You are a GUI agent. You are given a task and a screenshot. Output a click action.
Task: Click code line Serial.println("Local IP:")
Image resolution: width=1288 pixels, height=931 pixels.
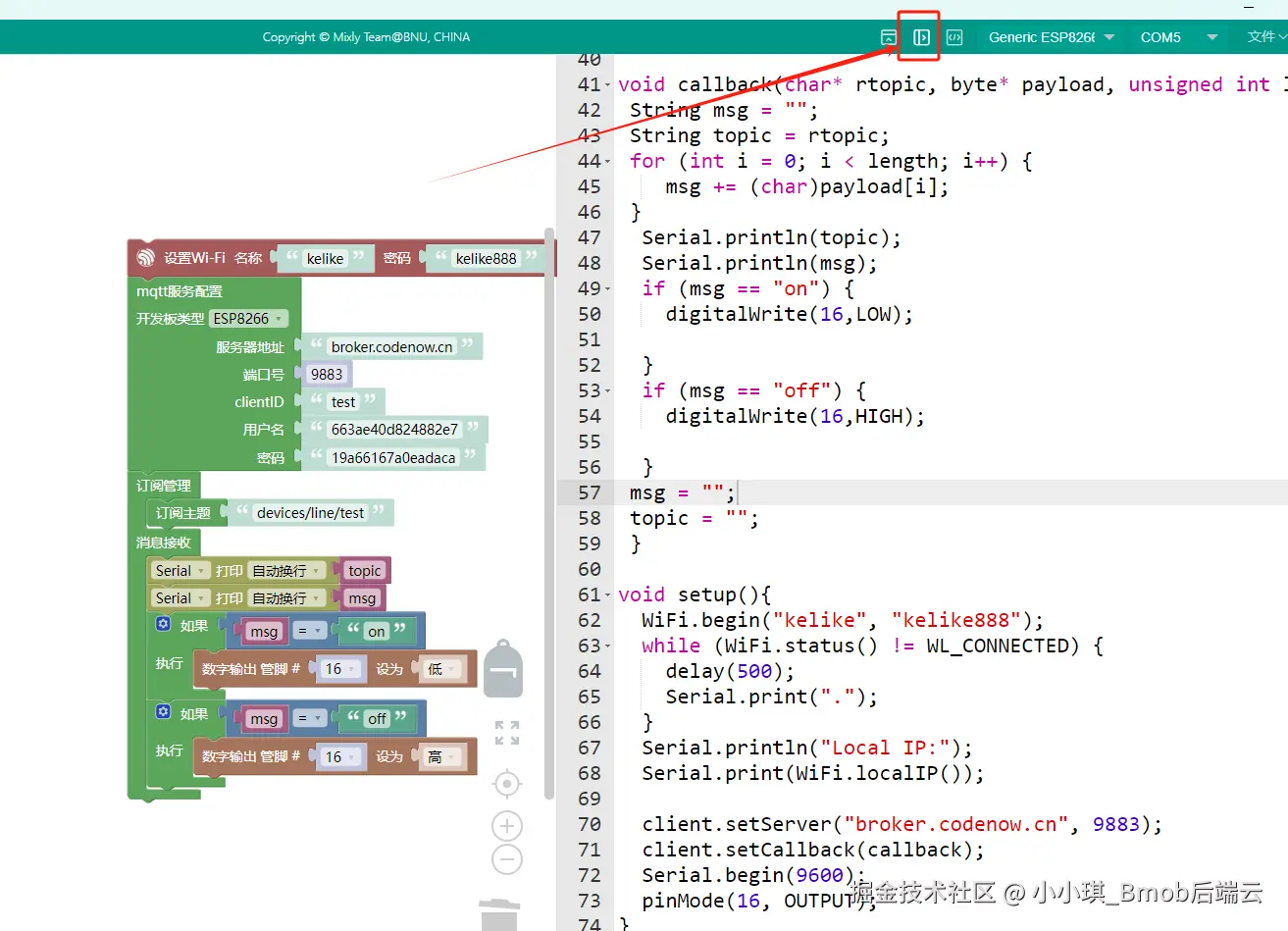807,749
